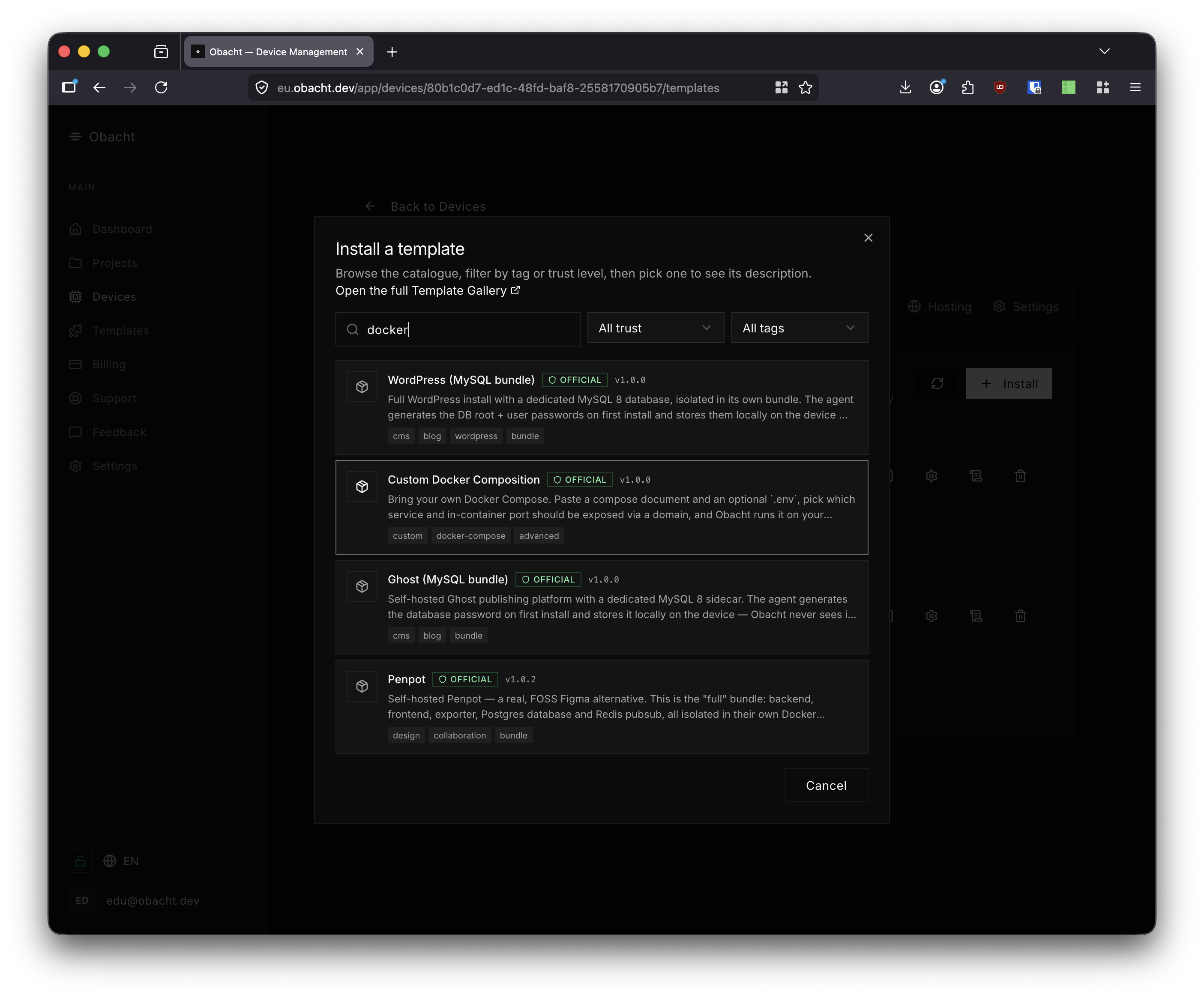This screenshot has width=1204, height=998.
Task: Open Feedback in the sidebar
Action: 108,432
